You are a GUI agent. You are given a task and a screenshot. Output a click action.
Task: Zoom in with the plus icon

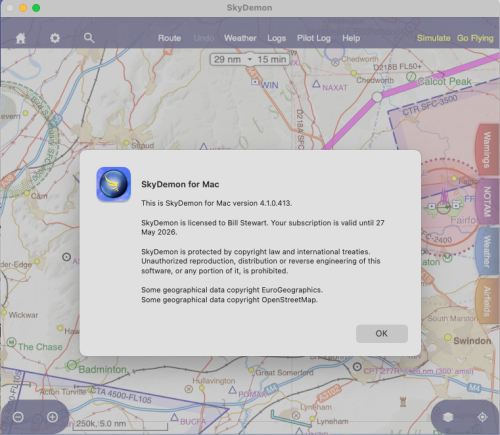(x=53, y=417)
